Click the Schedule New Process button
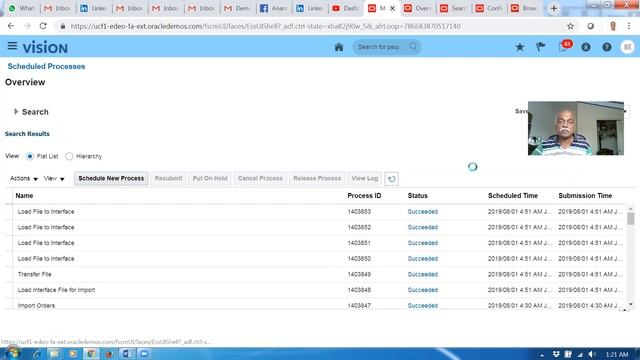The width and height of the screenshot is (640, 360). coord(111,178)
